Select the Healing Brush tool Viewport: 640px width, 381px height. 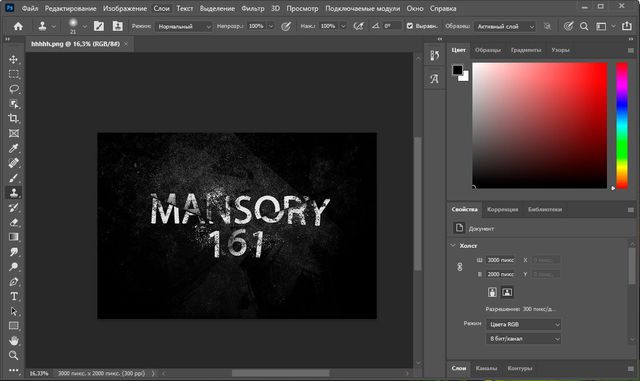click(x=13, y=163)
